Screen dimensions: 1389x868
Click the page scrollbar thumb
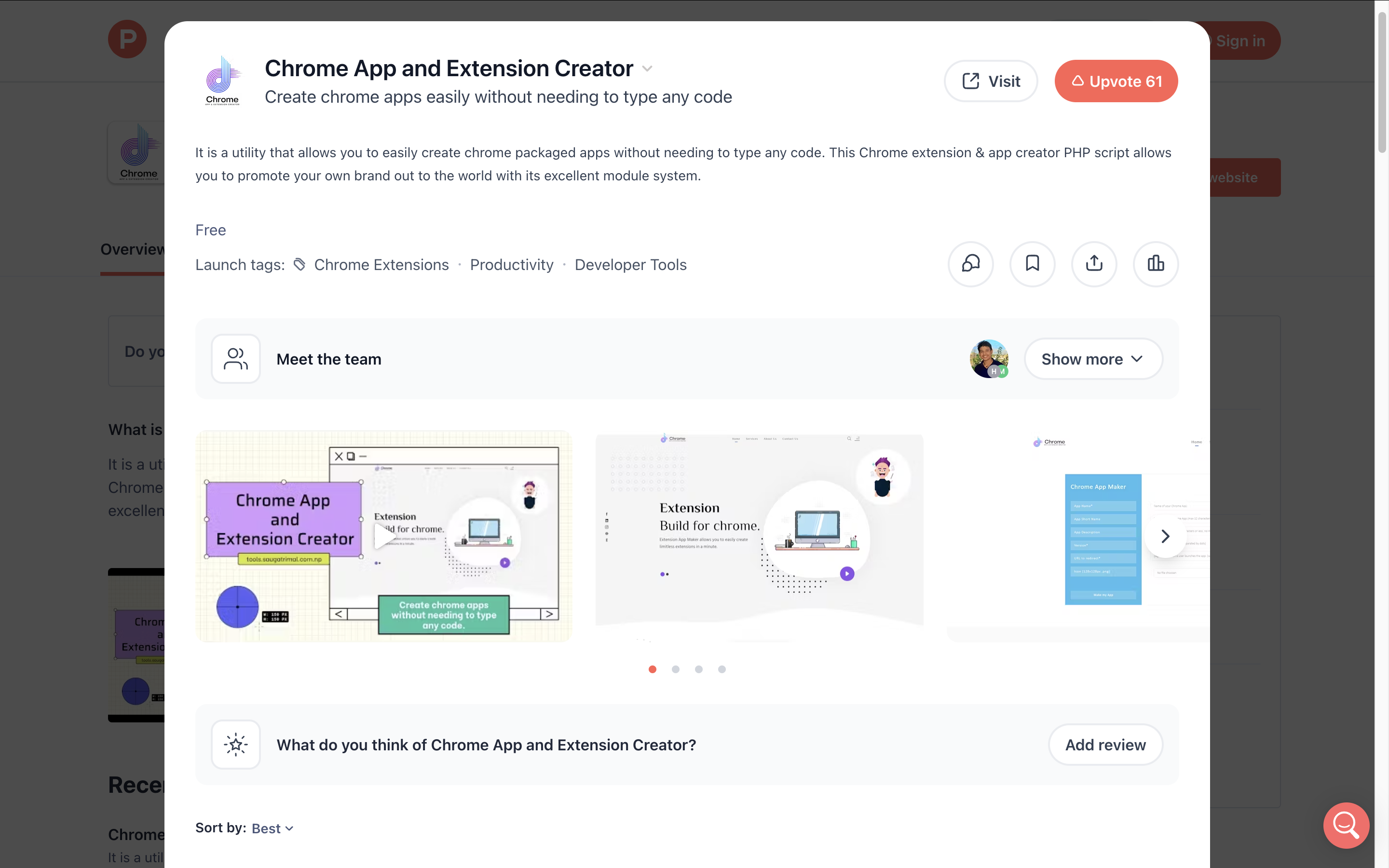[x=1382, y=83]
